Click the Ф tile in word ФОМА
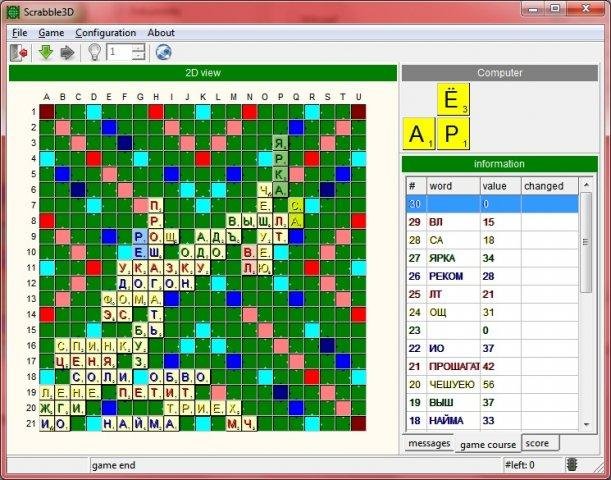 [x=109, y=299]
